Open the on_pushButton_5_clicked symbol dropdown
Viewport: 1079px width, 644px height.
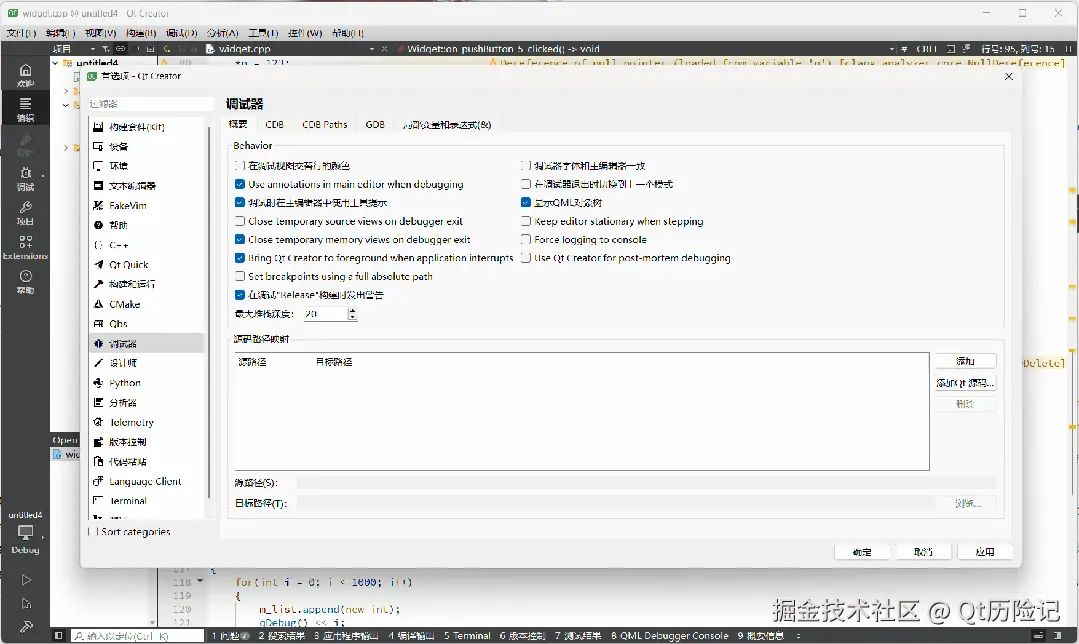(891, 49)
